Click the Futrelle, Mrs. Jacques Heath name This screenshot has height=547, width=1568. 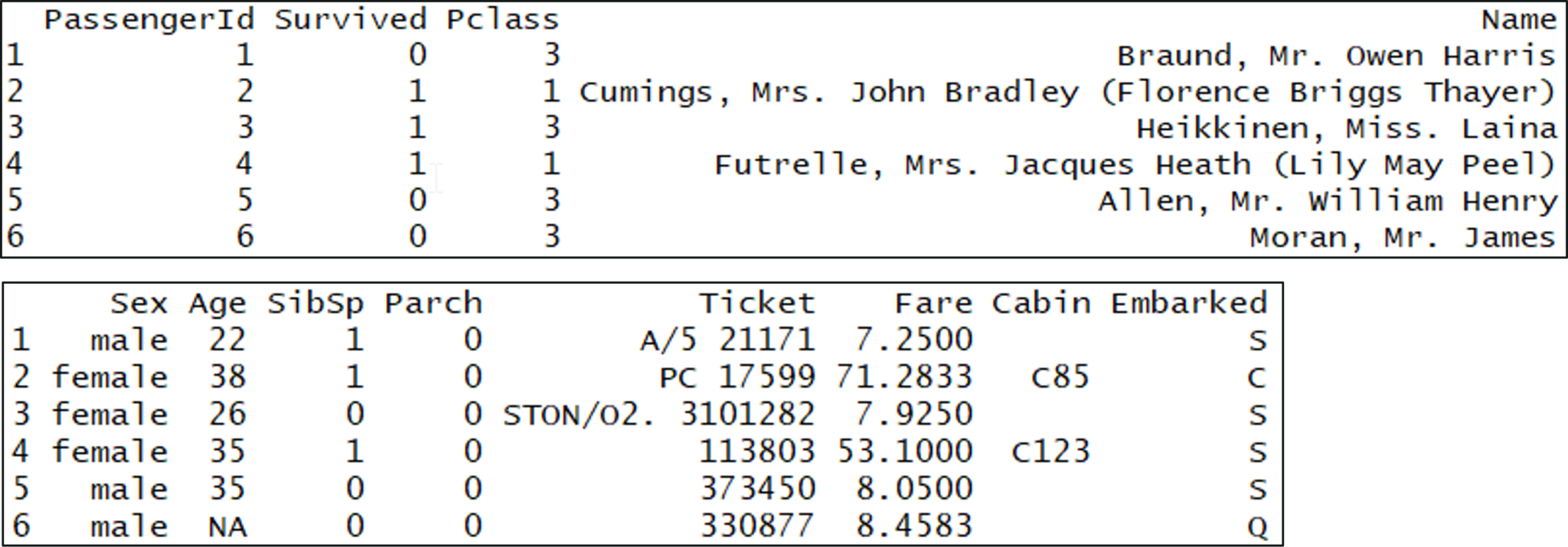(x=1135, y=165)
